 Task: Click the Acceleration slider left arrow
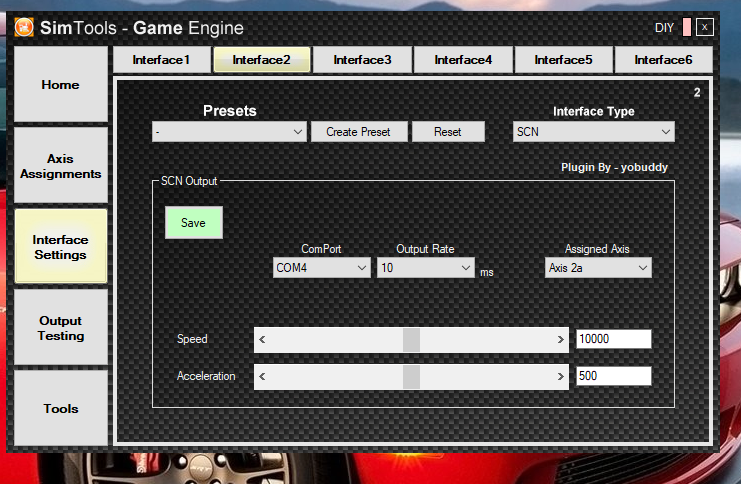click(x=262, y=377)
